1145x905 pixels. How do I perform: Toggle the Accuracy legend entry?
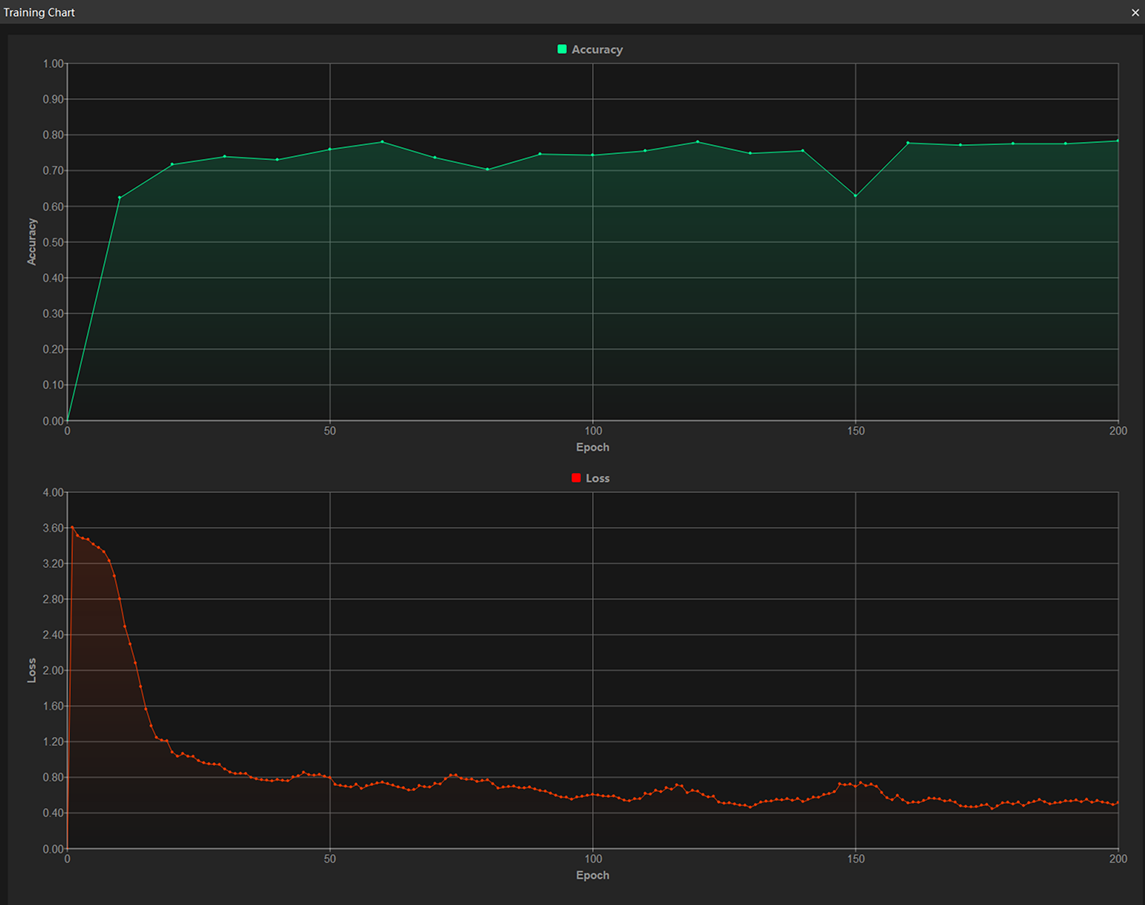590,50
